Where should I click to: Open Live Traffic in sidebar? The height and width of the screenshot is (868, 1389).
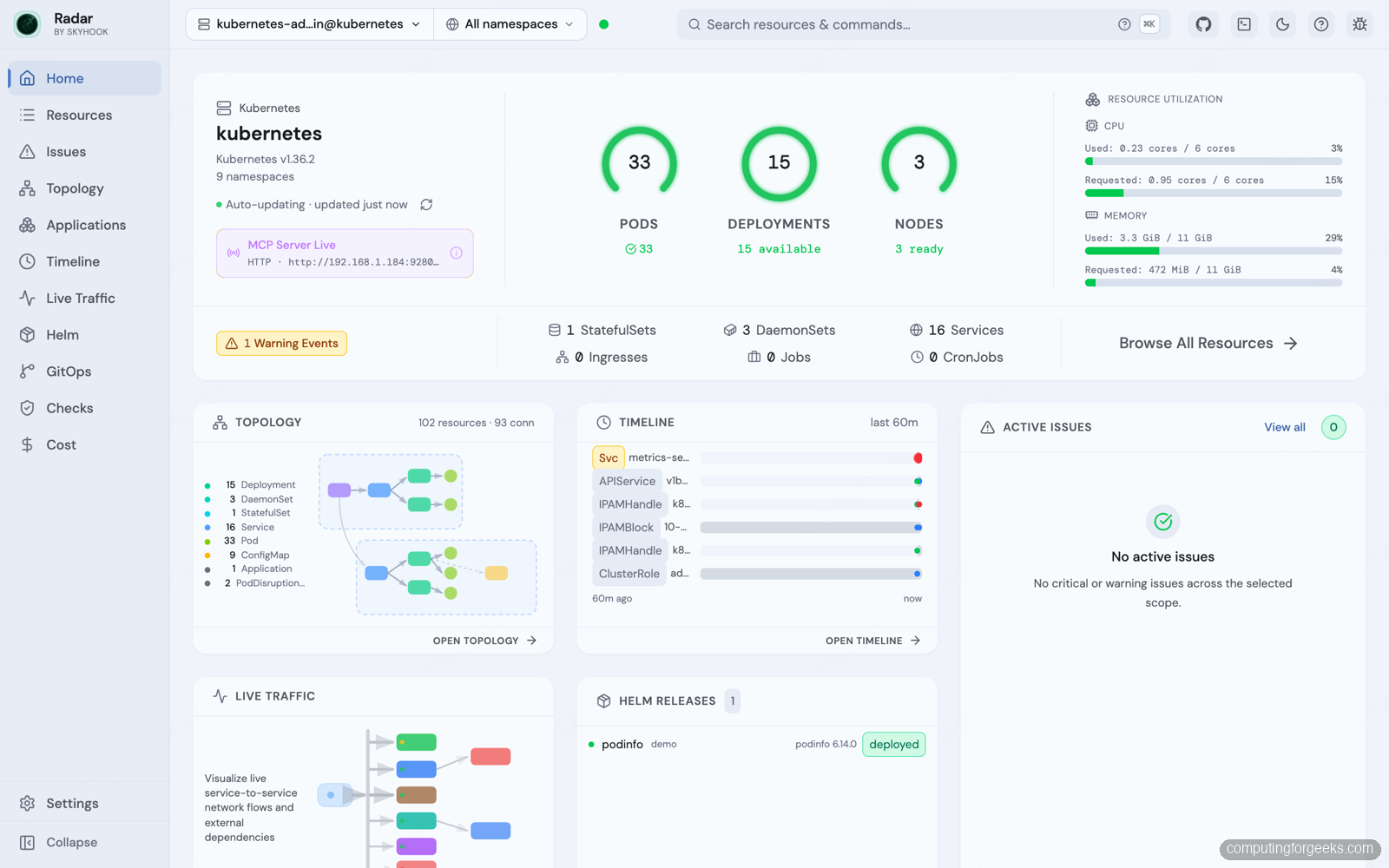pos(85,298)
